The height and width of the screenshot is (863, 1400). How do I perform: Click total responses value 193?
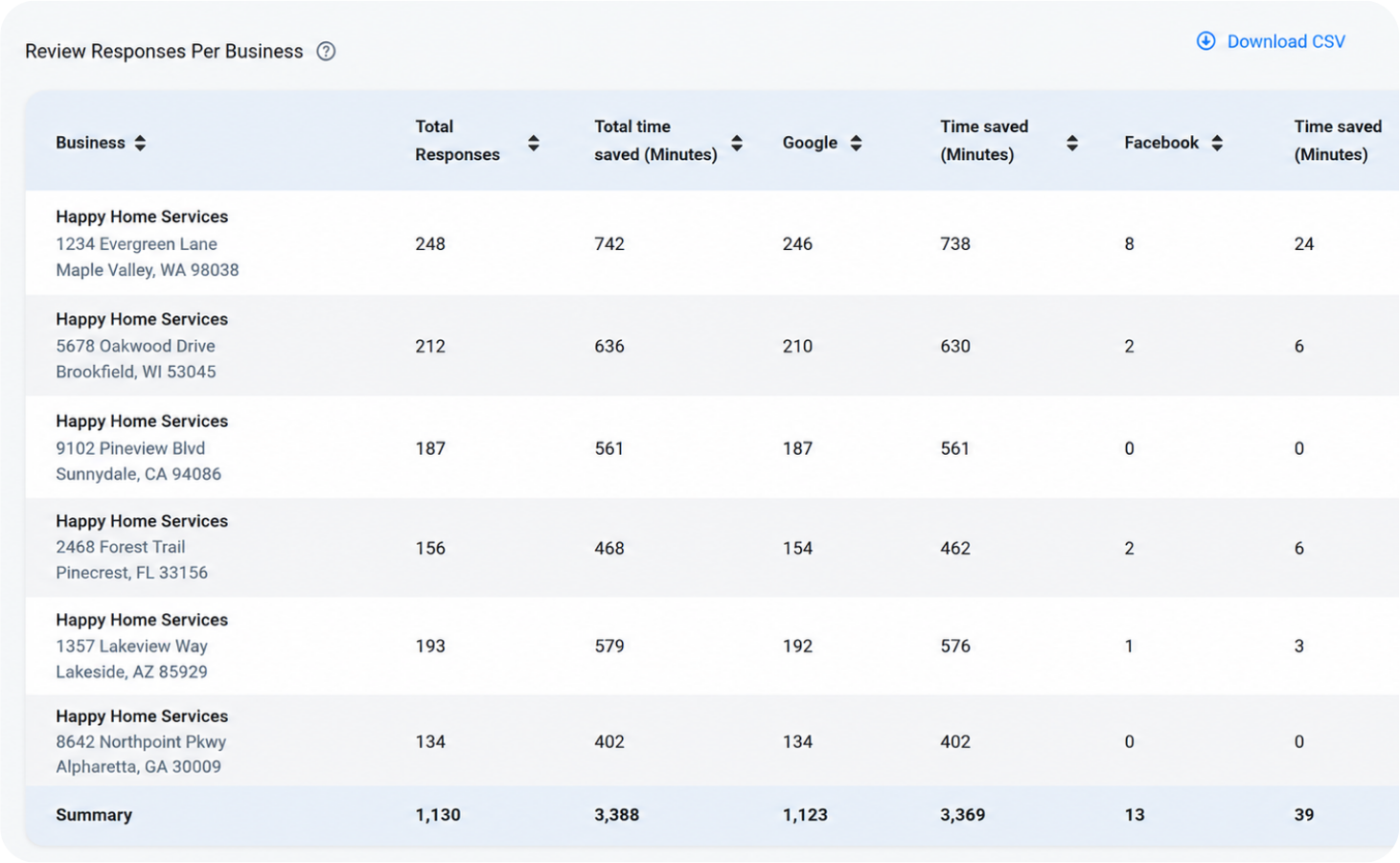(x=430, y=646)
